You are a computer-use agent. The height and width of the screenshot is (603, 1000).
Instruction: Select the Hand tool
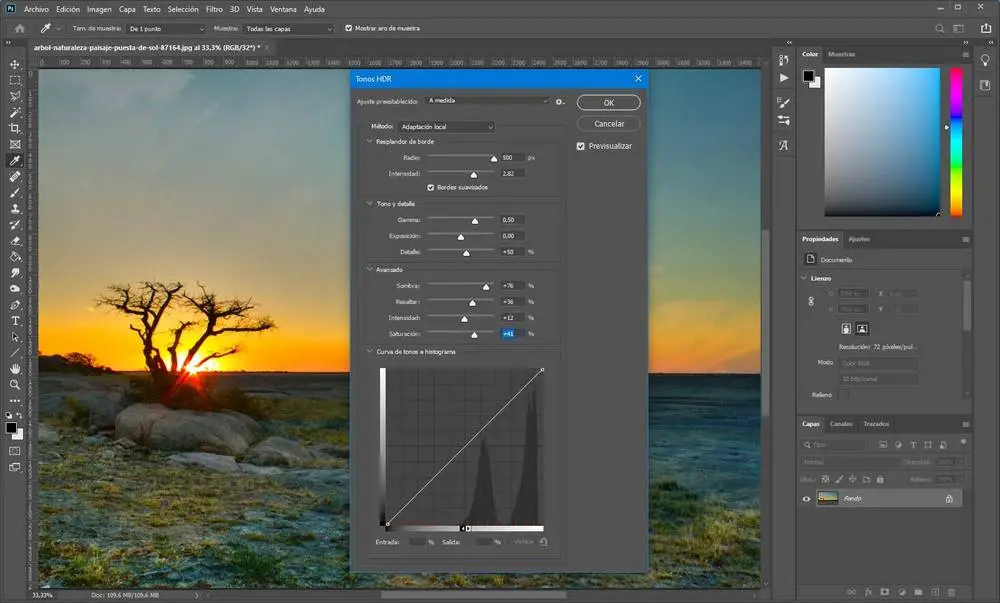15,368
